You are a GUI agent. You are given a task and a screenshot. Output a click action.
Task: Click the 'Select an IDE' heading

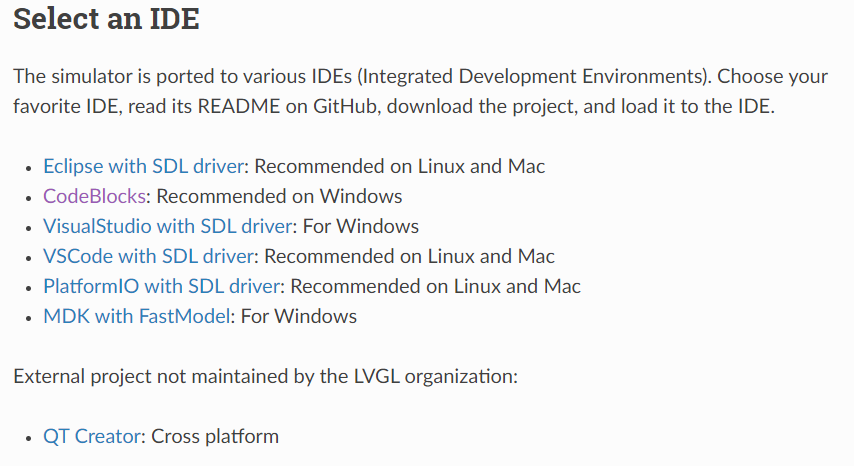106,19
